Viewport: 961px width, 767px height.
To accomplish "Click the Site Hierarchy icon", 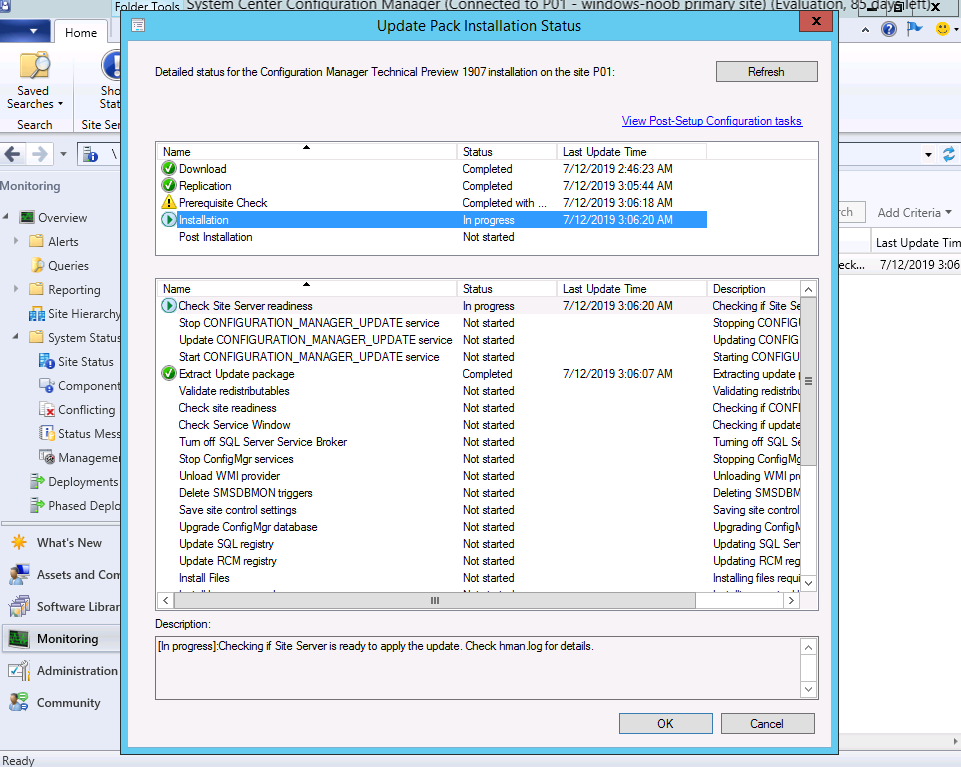I will [37, 314].
